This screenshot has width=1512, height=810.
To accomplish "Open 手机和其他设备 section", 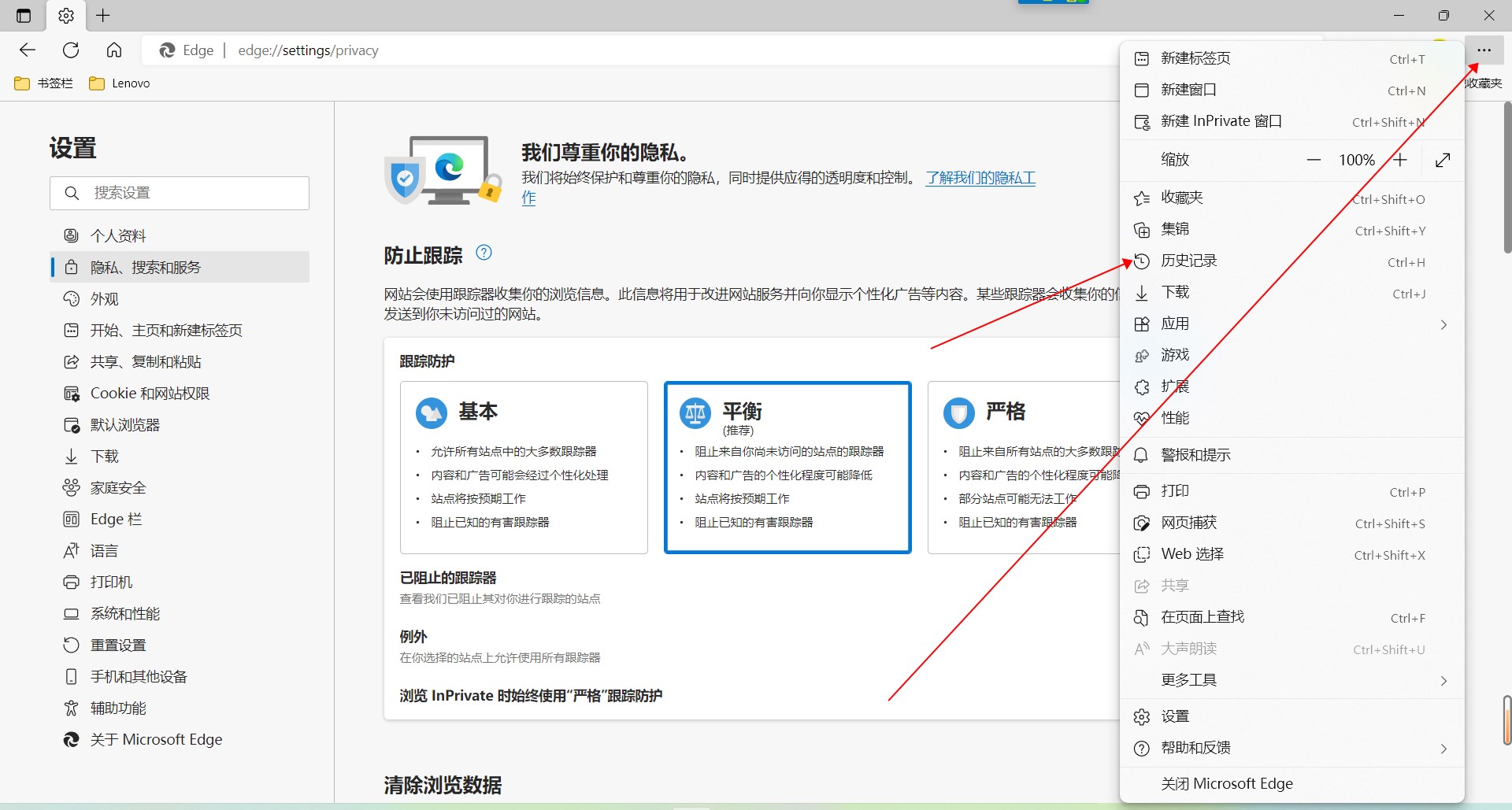I will [180, 676].
